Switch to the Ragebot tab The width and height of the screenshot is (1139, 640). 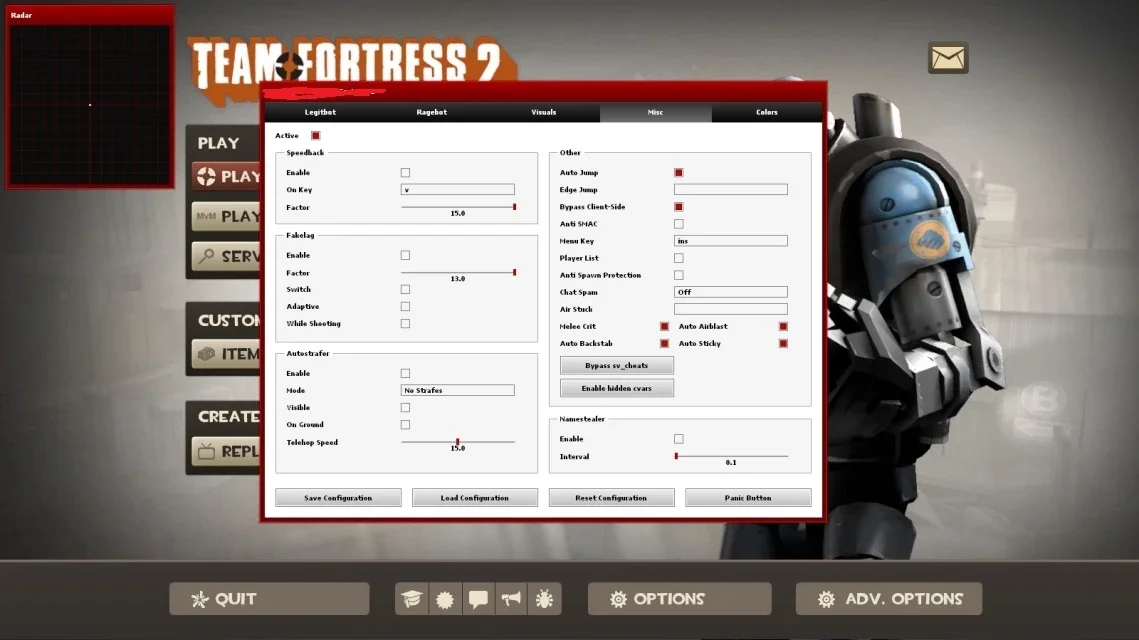pos(431,112)
